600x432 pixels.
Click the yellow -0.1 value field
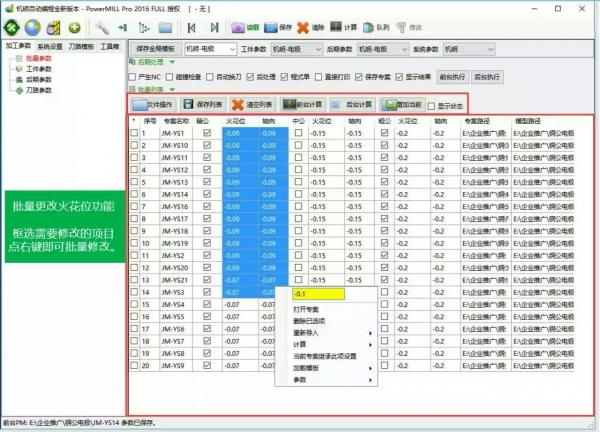[x=317, y=295]
